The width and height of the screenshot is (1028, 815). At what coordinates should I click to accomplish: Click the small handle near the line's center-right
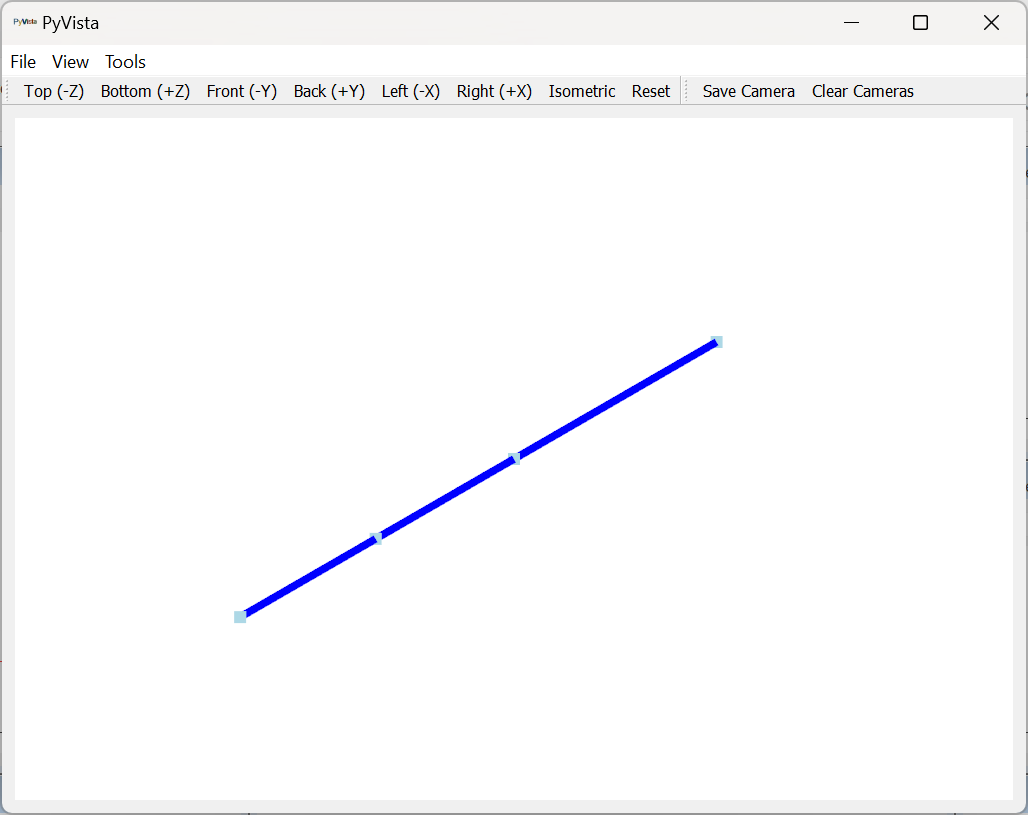515,457
